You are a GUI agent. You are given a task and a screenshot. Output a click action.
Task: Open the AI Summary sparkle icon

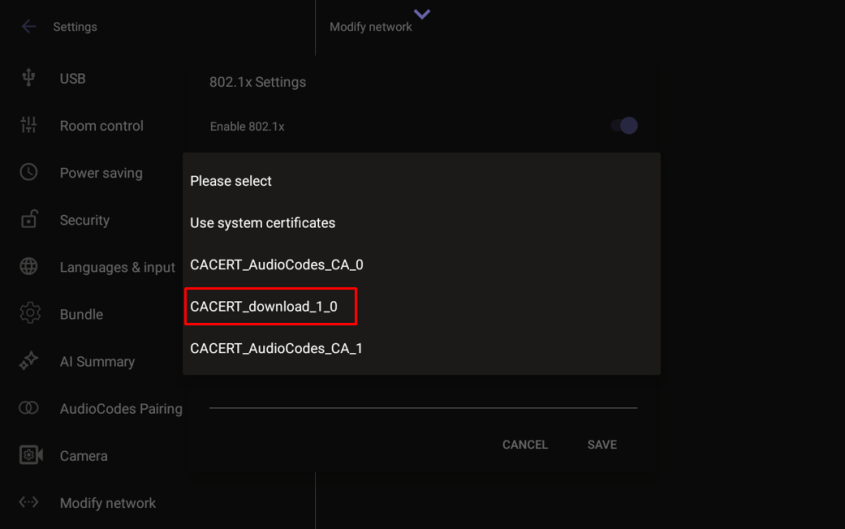point(29,361)
